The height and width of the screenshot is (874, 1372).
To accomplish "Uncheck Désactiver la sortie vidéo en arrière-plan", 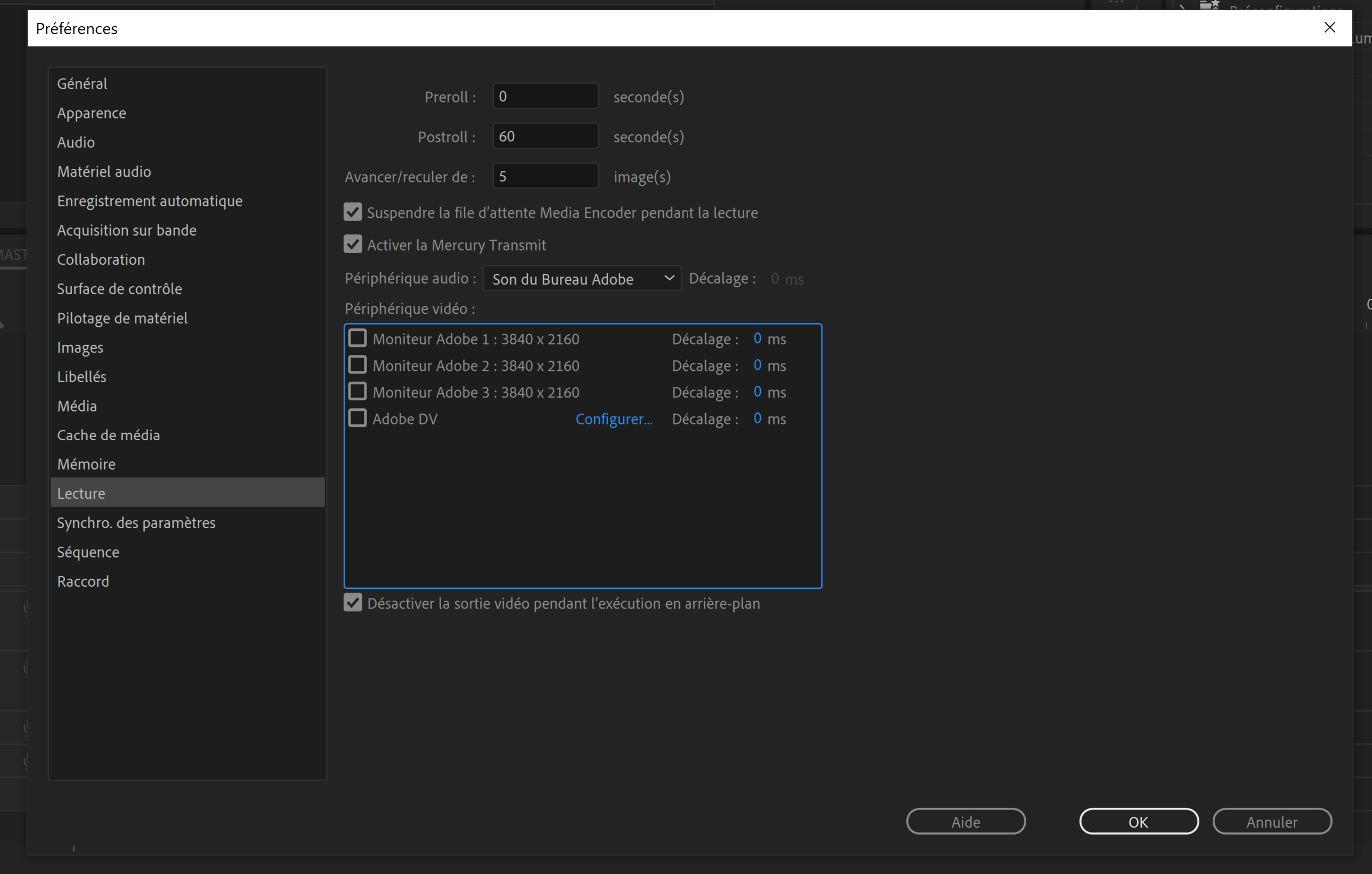I will [x=353, y=603].
